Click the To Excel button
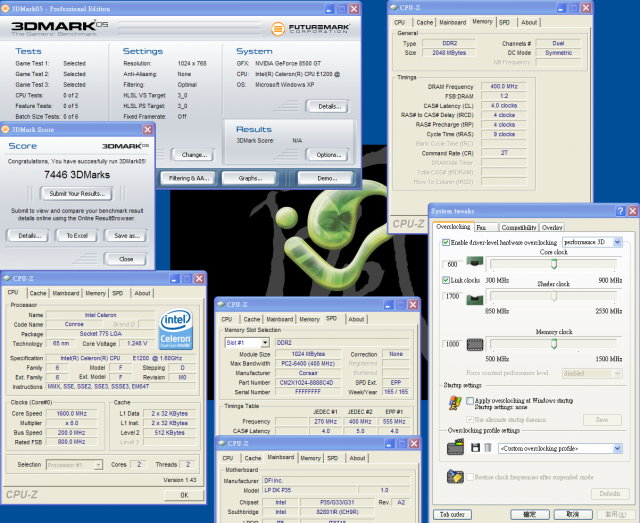 [77, 236]
